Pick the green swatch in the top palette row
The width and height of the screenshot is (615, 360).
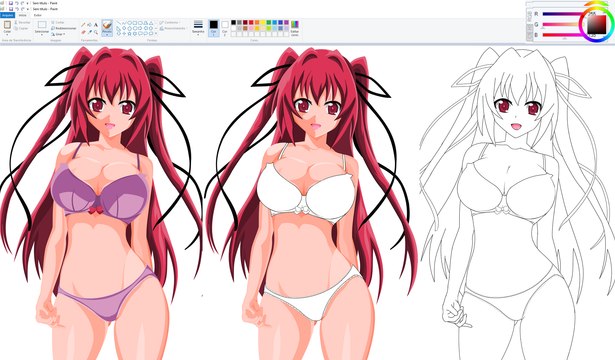pyautogui.click(x=269, y=22)
